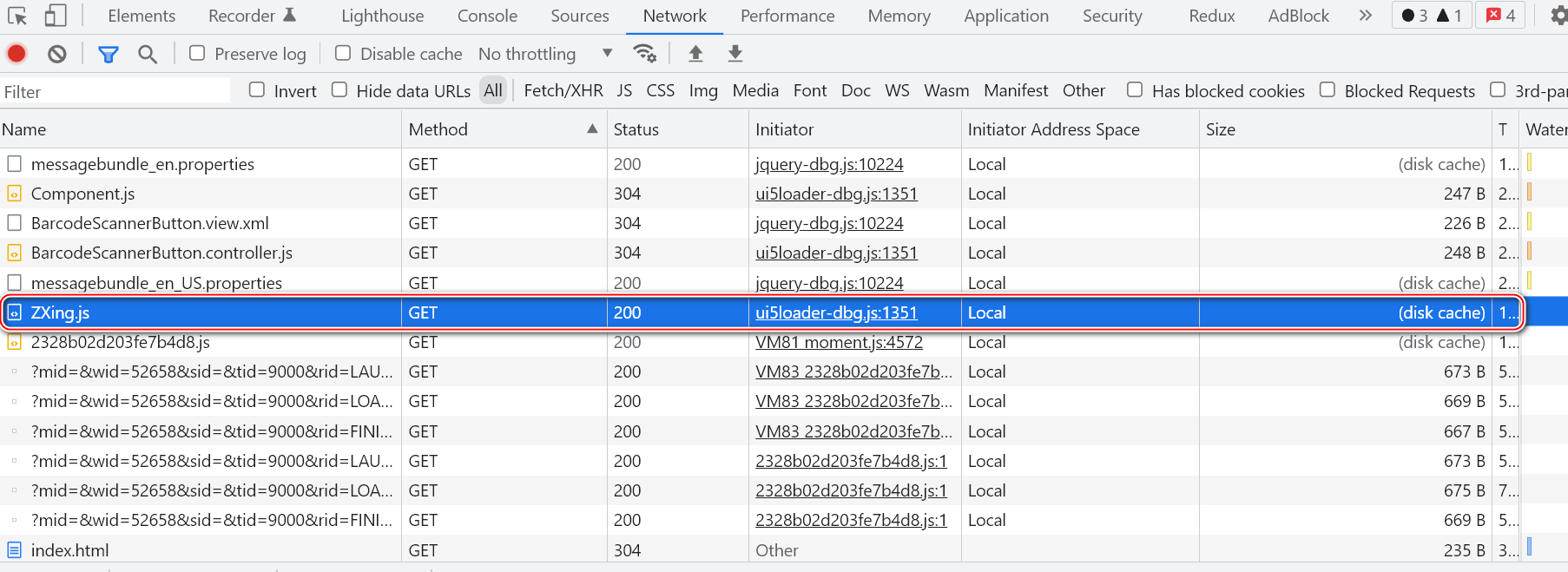Viewport: 1568px width, 572px height.
Task: Select the BarcodeScannerButton.view.xml request
Action: coord(784,223)
